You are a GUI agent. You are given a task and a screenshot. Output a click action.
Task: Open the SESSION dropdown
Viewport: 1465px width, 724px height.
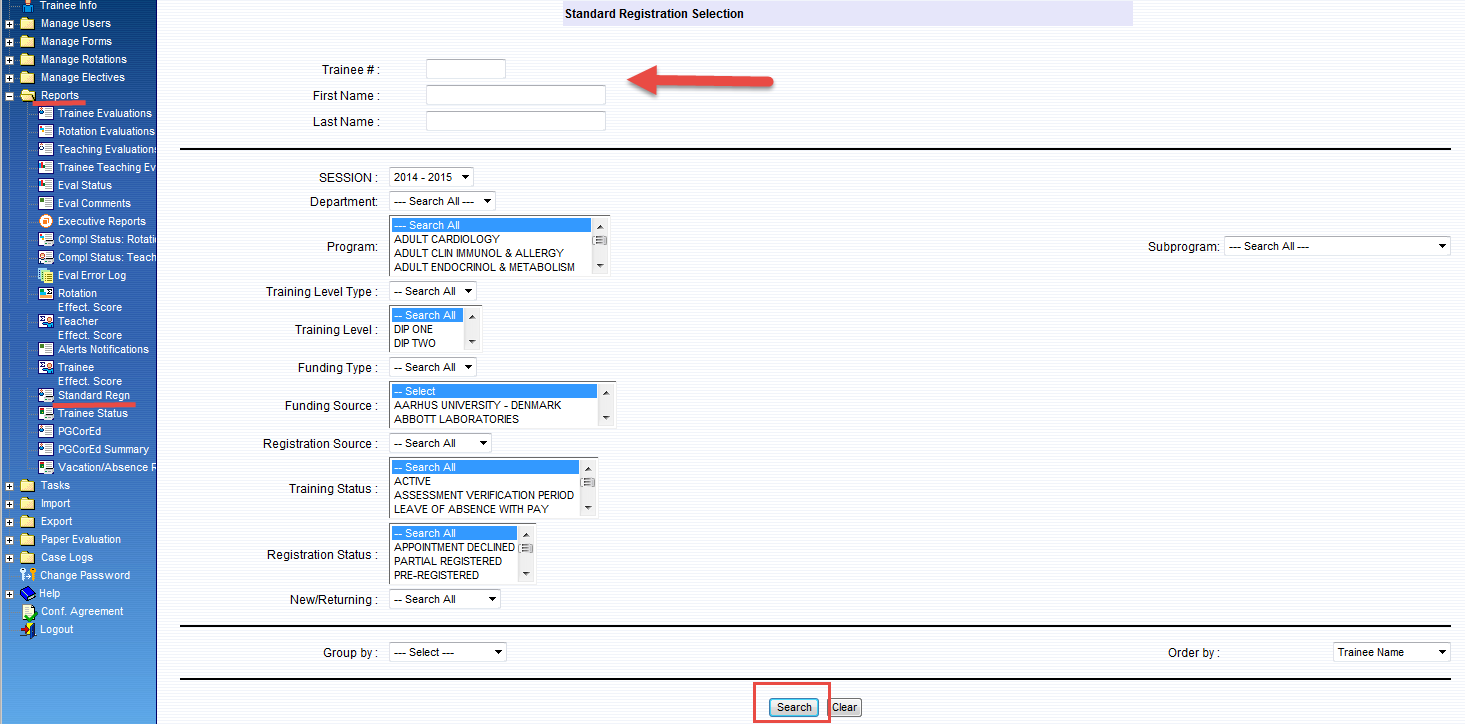(x=431, y=177)
